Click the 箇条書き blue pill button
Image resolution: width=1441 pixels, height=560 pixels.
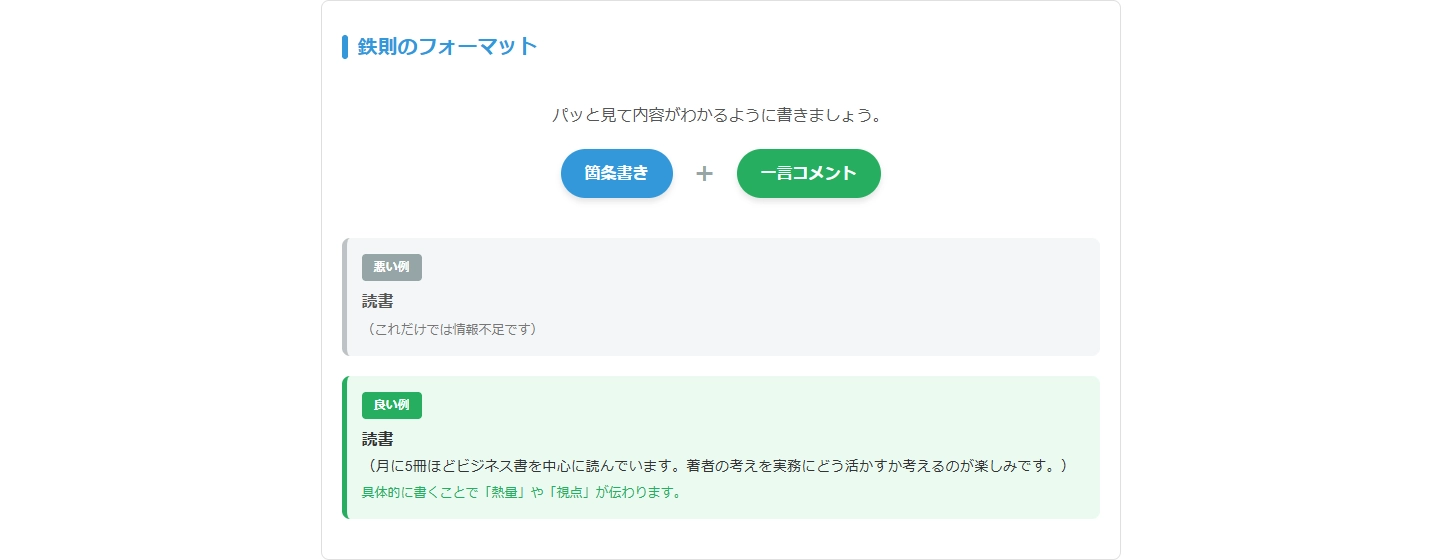[x=617, y=173]
